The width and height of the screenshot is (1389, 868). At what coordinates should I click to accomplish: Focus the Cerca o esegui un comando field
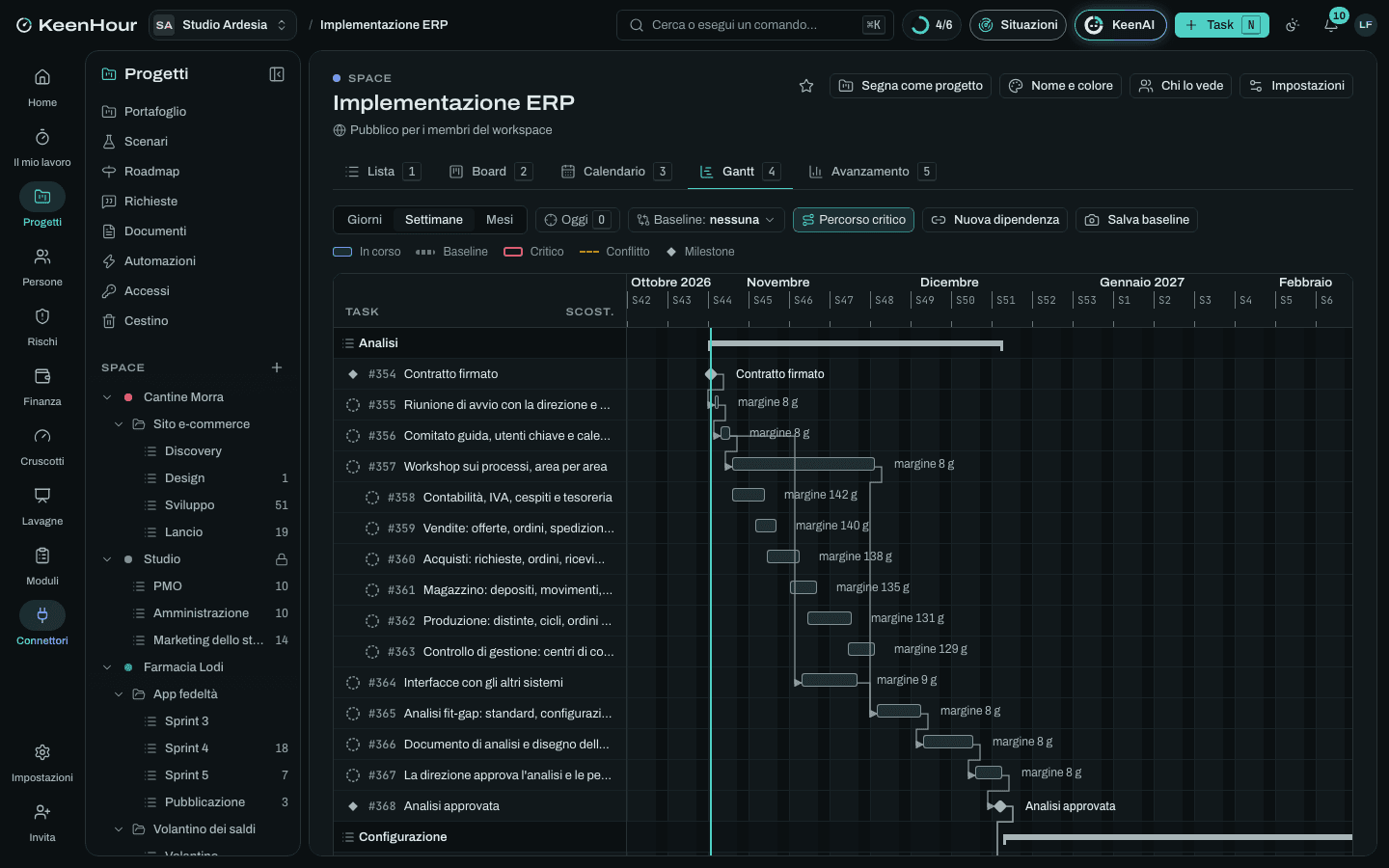(x=755, y=25)
